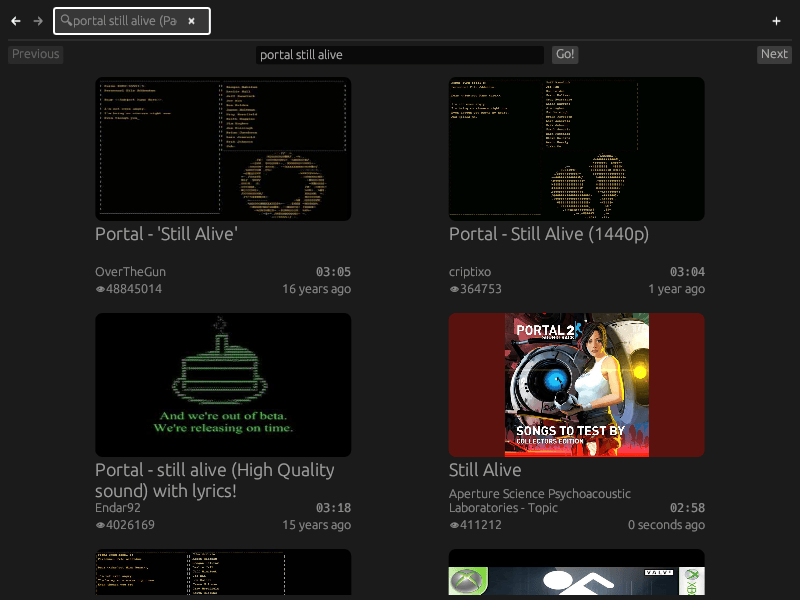Screen dimensions: 800x600
Task: Click the Go! search button
Action: click(x=565, y=54)
